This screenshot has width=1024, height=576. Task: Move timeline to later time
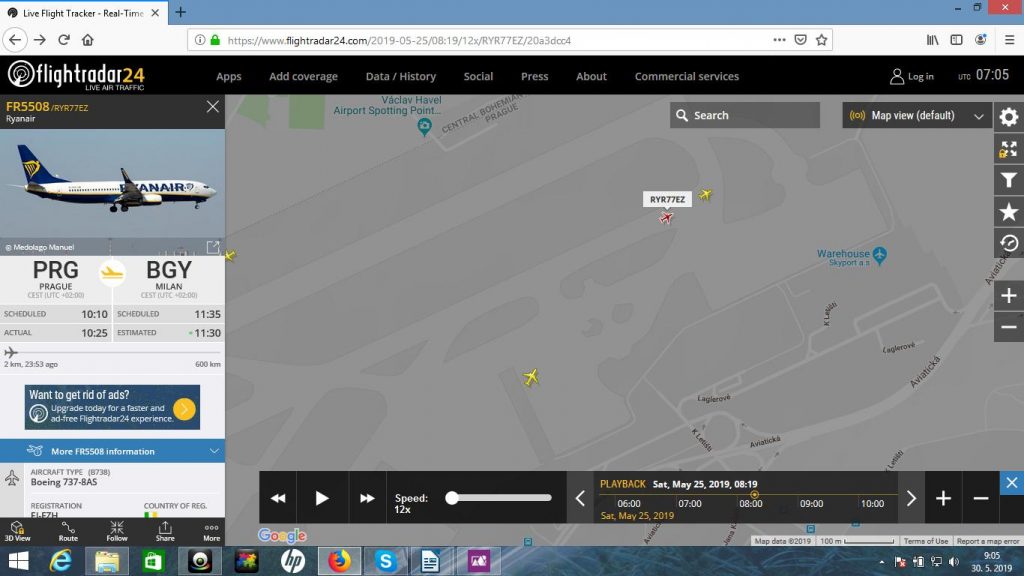[912, 498]
